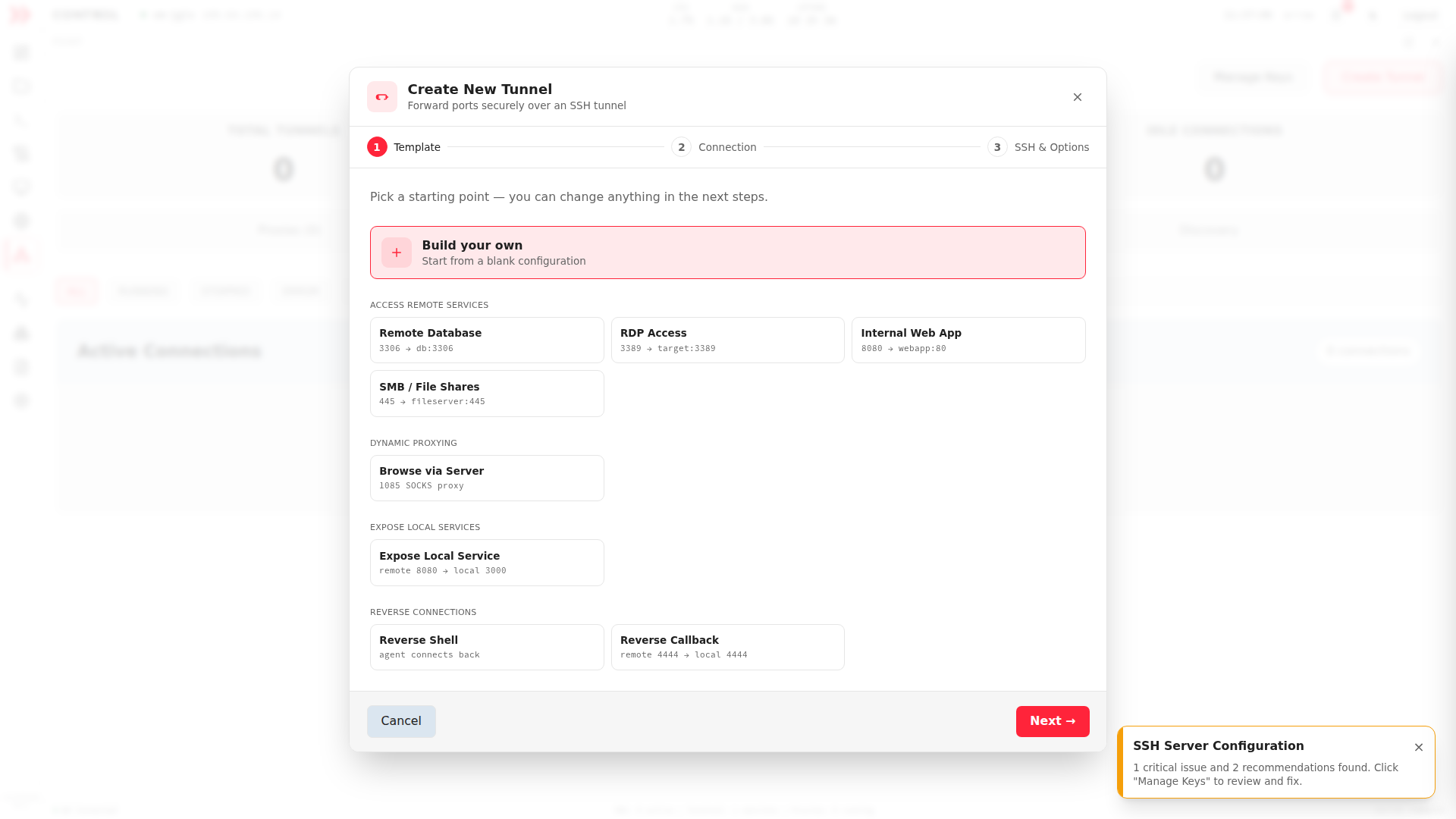
Task: Close the Create New Tunnel dialog
Action: (1078, 97)
